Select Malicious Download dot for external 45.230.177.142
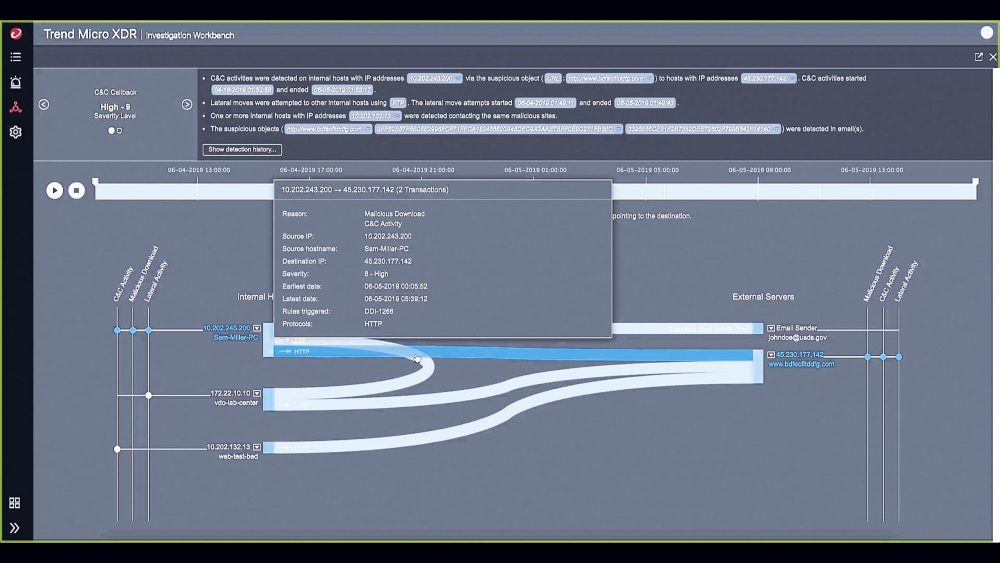 [867, 357]
